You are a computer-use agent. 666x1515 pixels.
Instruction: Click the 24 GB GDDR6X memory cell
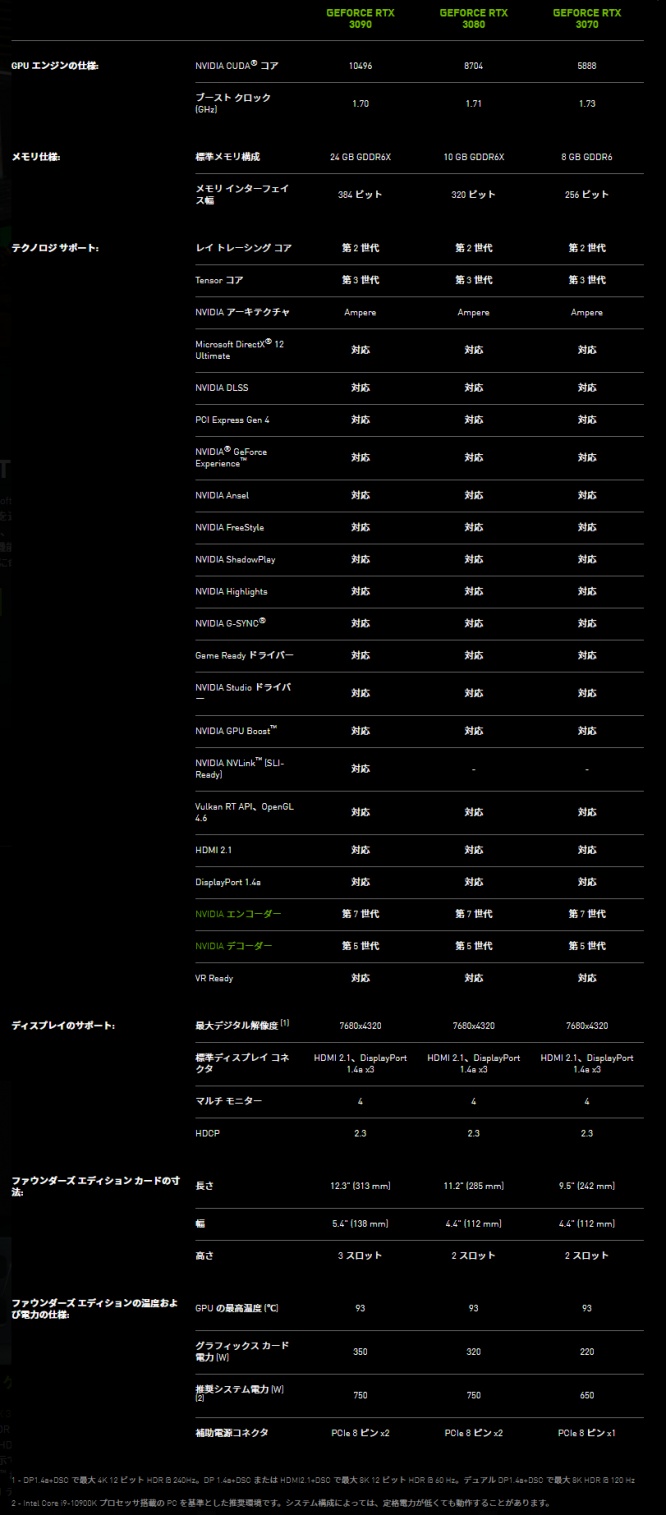click(x=360, y=157)
